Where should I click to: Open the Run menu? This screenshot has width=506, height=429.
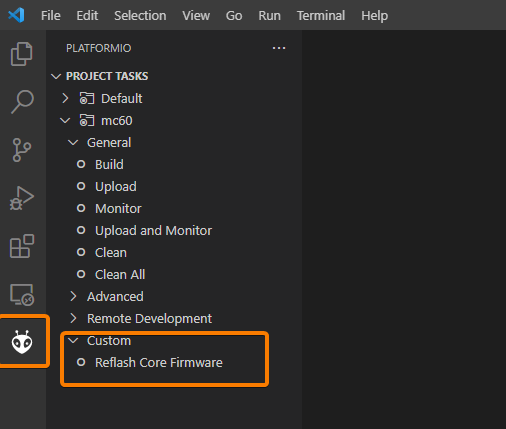pyautogui.click(x=269, y=16)
